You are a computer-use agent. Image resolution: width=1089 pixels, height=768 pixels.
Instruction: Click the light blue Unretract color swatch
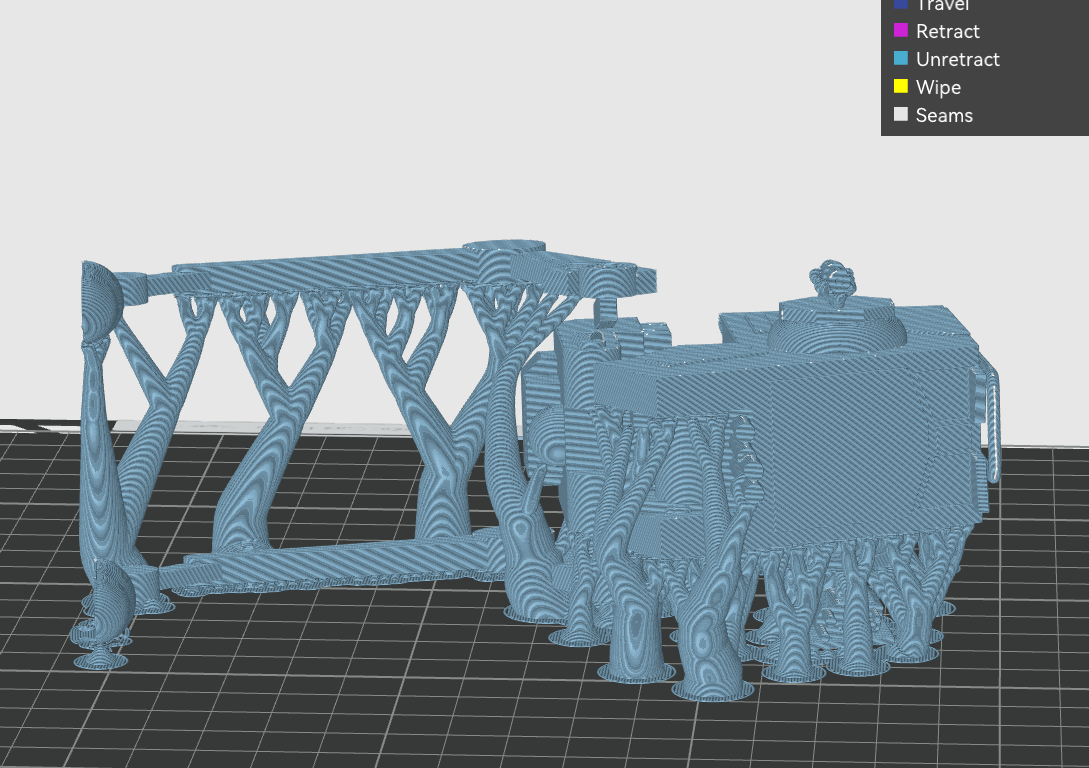tap(901, 58)
